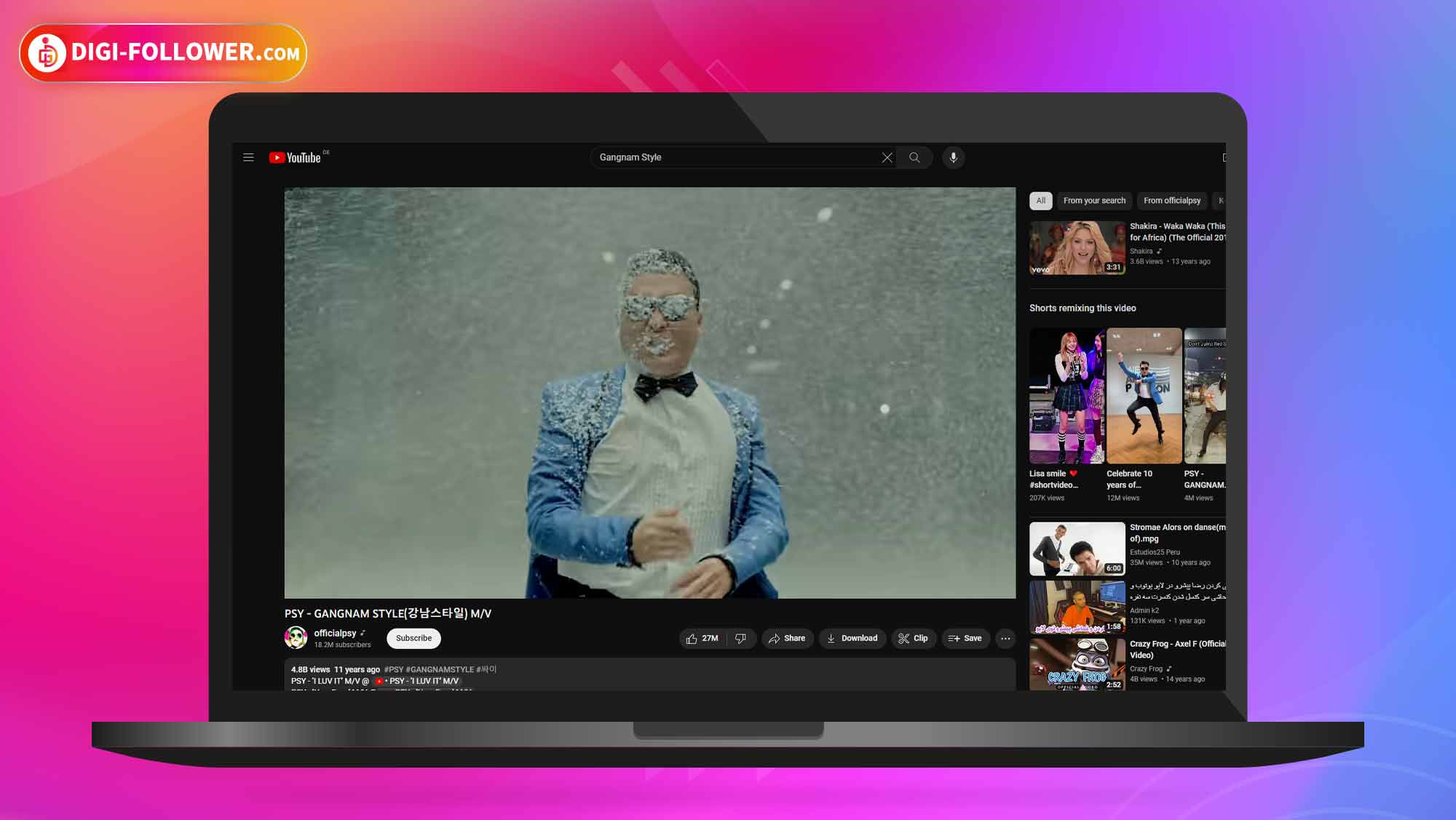The width and height of the screenshot is (1456, 820).
Task: Click the magnifier search button
Action: point(914,157)
